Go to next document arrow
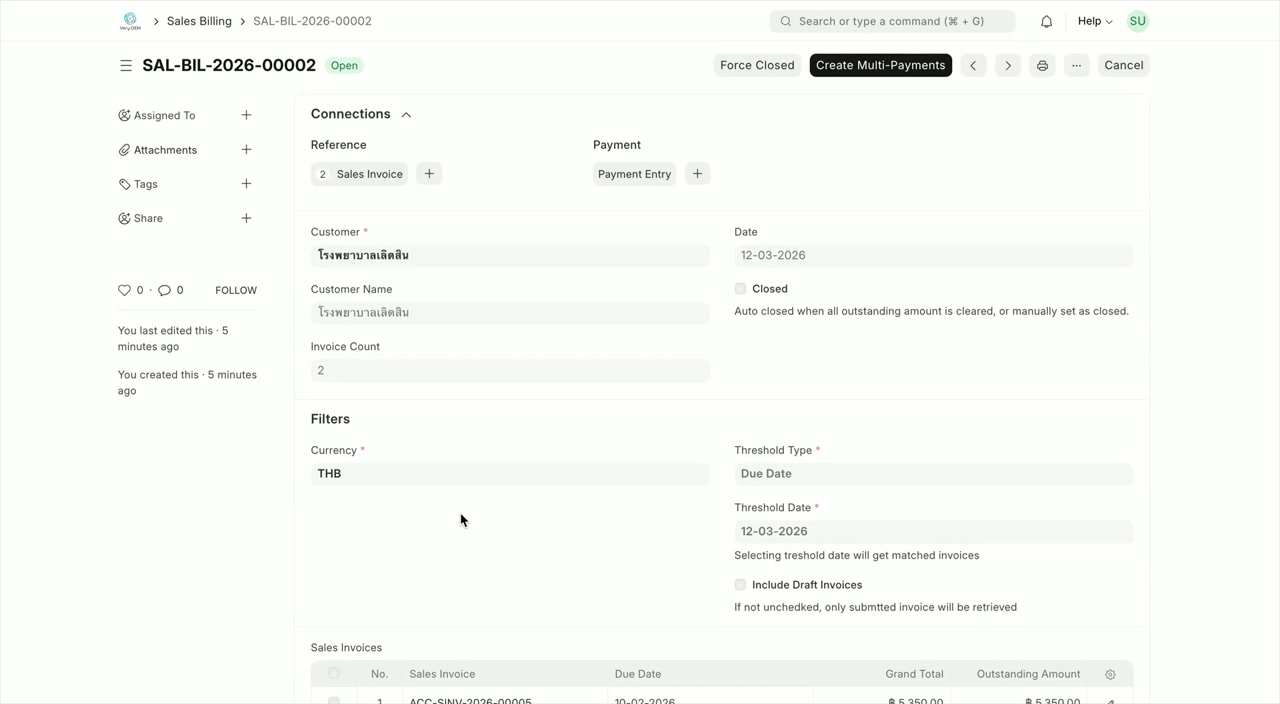1280x704 pixels. 1008,66
